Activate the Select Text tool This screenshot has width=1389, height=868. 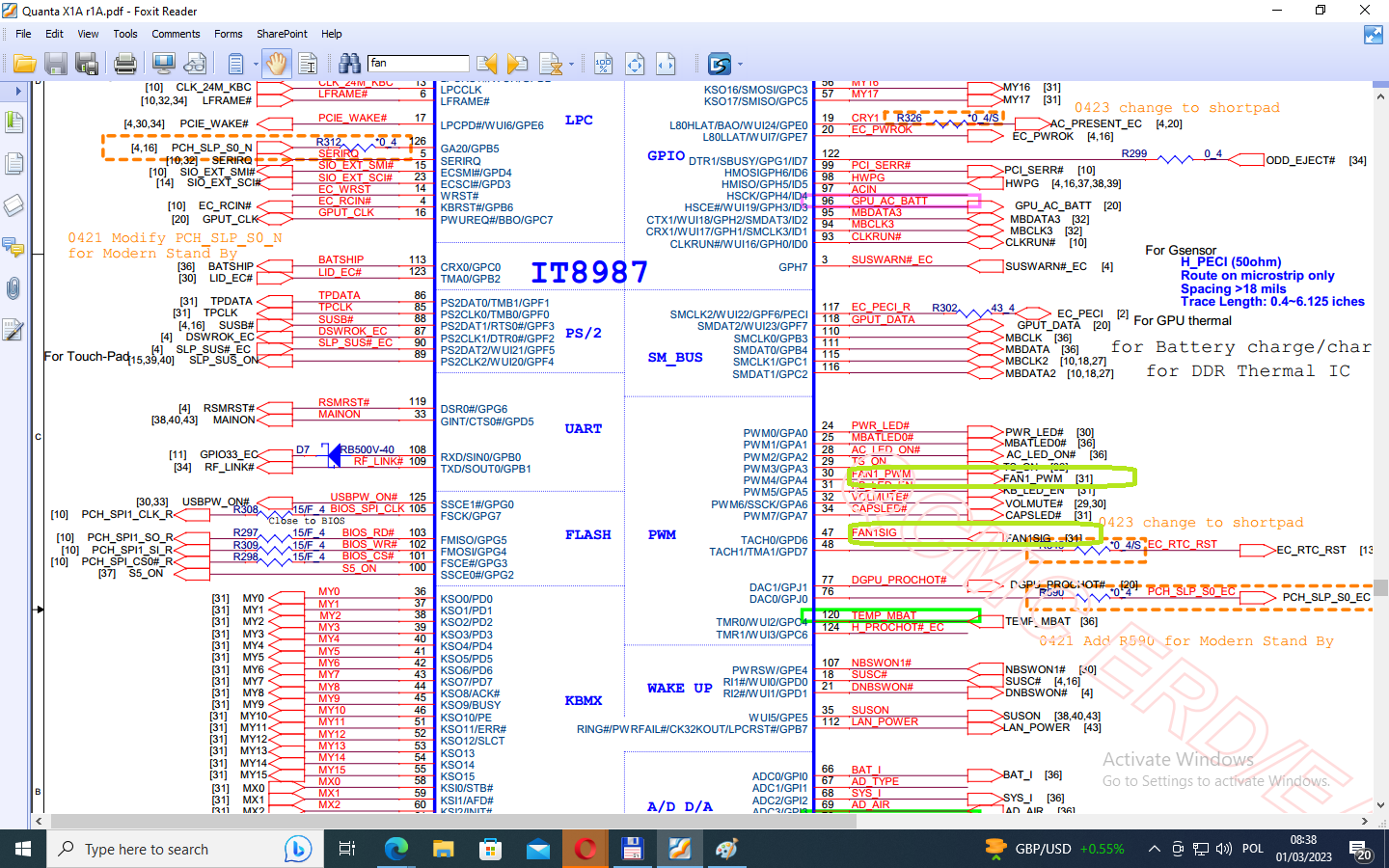click(308, 65)
